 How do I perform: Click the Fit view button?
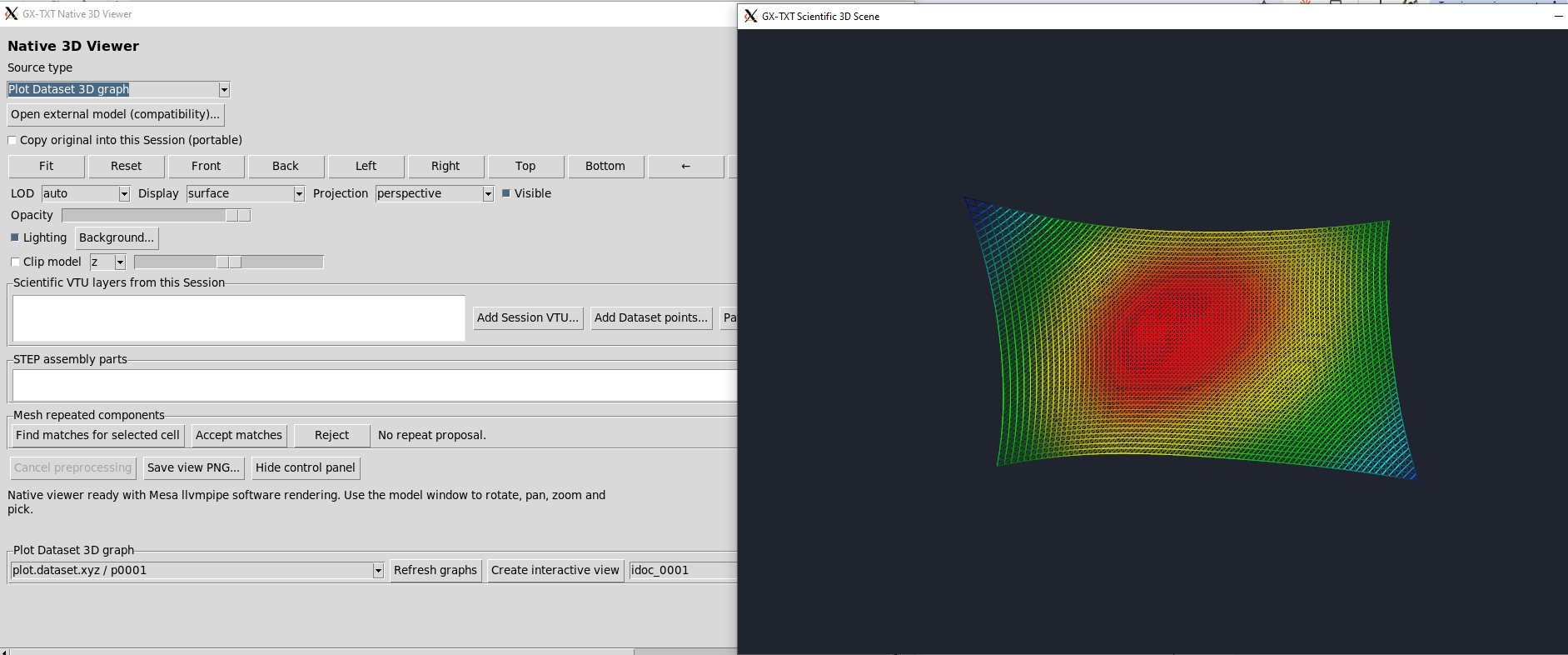pos(47,167)
